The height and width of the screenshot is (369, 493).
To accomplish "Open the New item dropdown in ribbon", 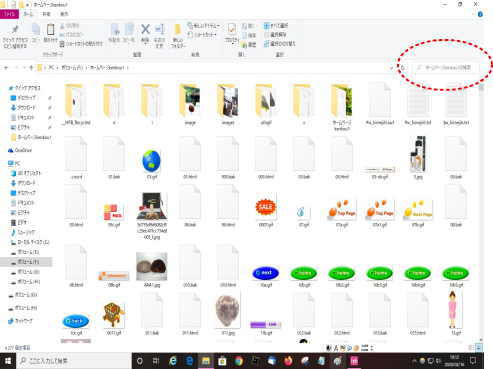I will pyautogui.click(x=204, y=26).
